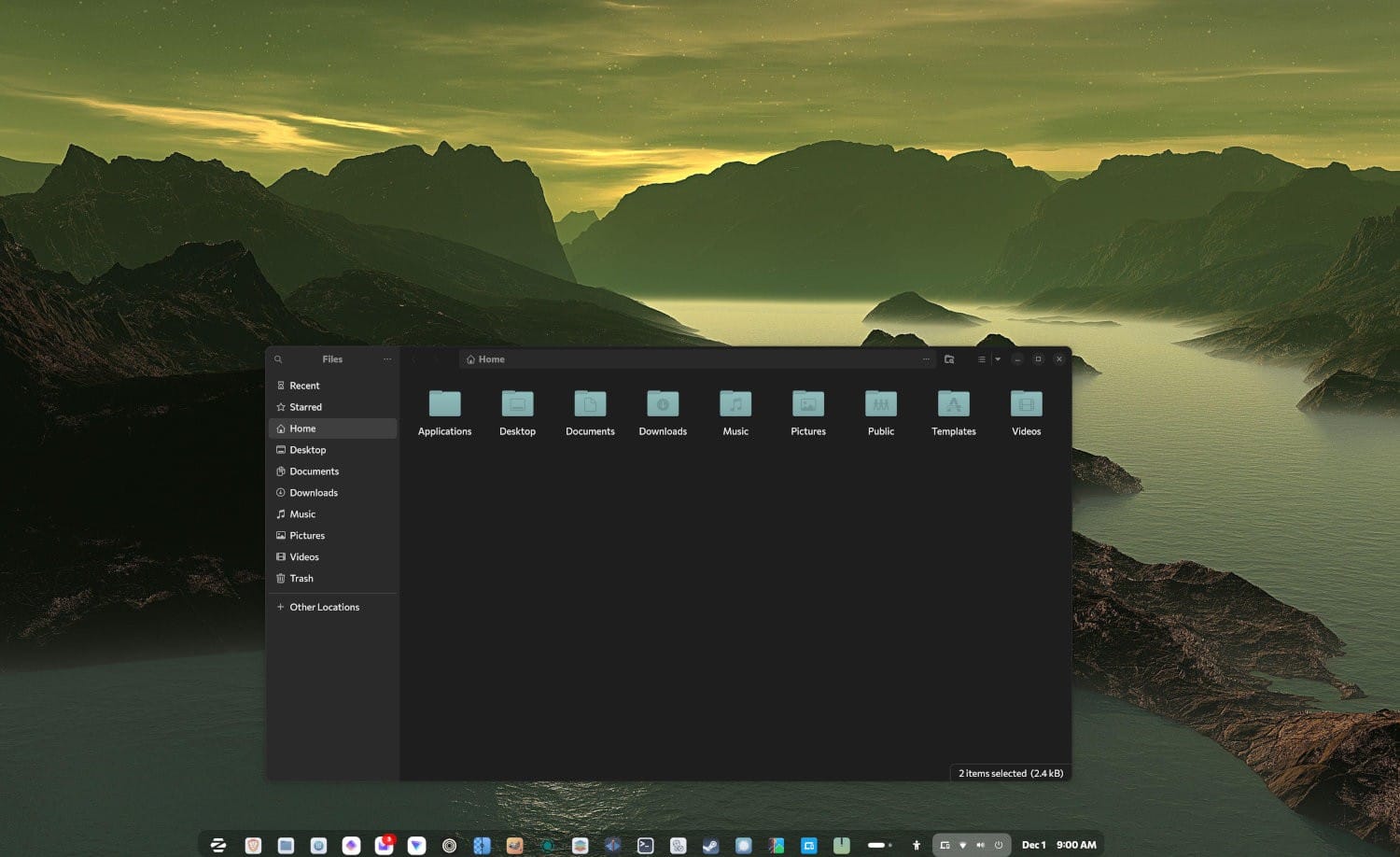Switch to list view layout

pyautogui.click(x=981, y=358)
